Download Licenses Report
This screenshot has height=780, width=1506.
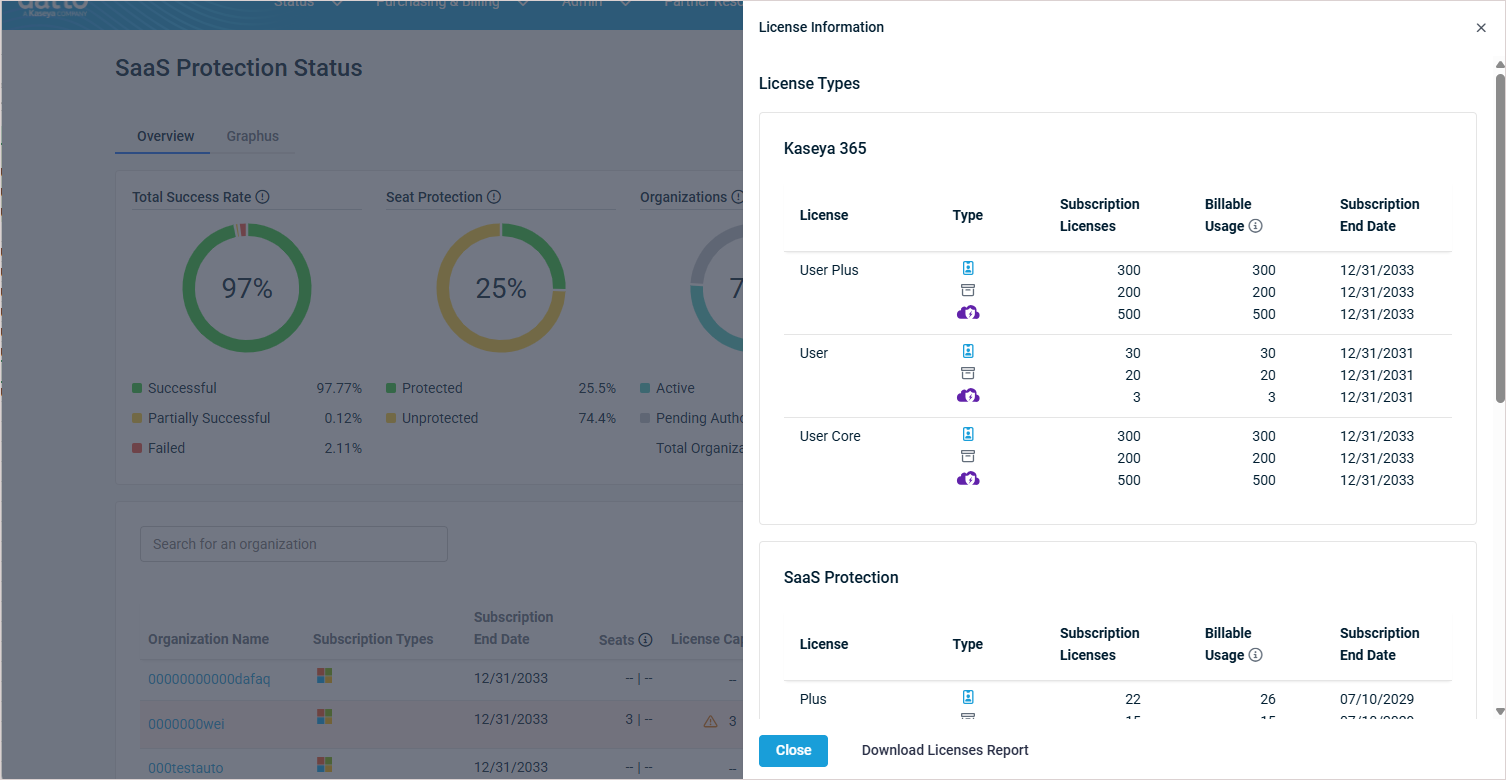coord(945,750)
